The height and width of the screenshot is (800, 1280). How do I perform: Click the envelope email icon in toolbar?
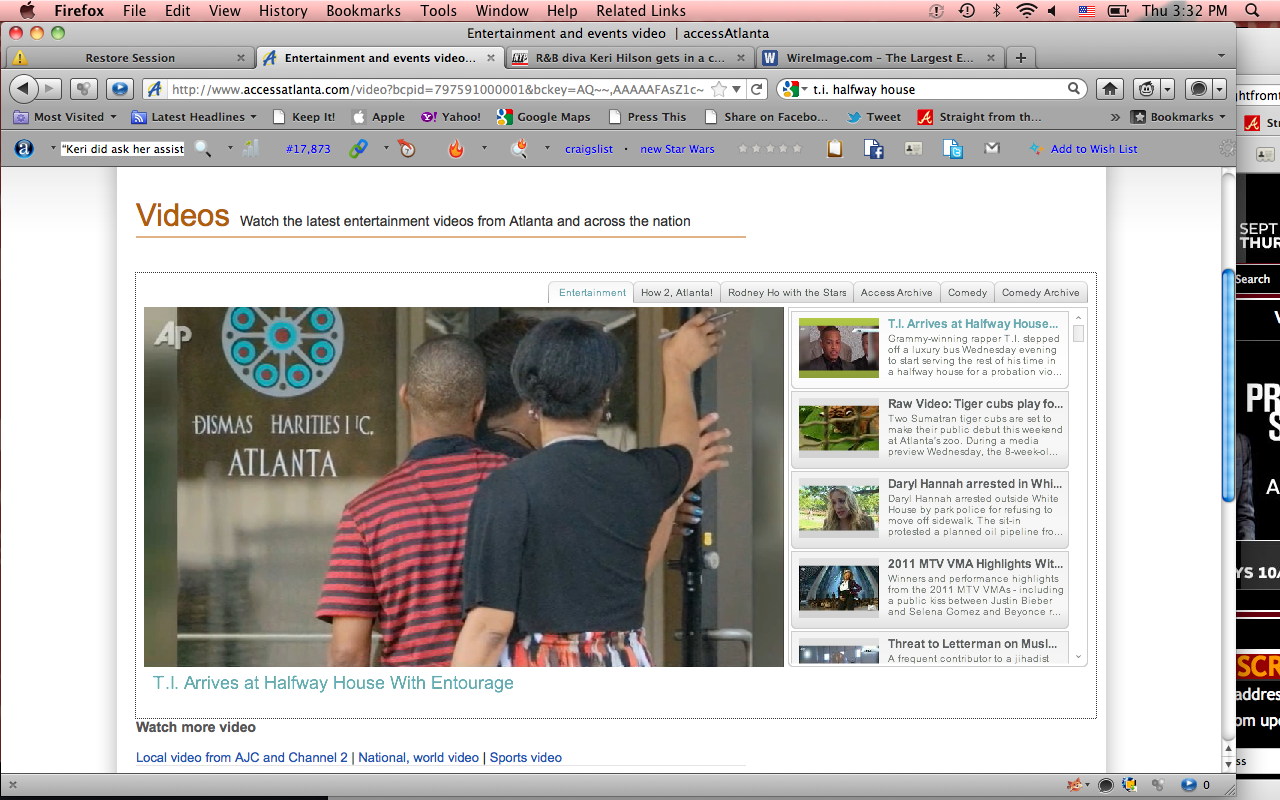991,149
